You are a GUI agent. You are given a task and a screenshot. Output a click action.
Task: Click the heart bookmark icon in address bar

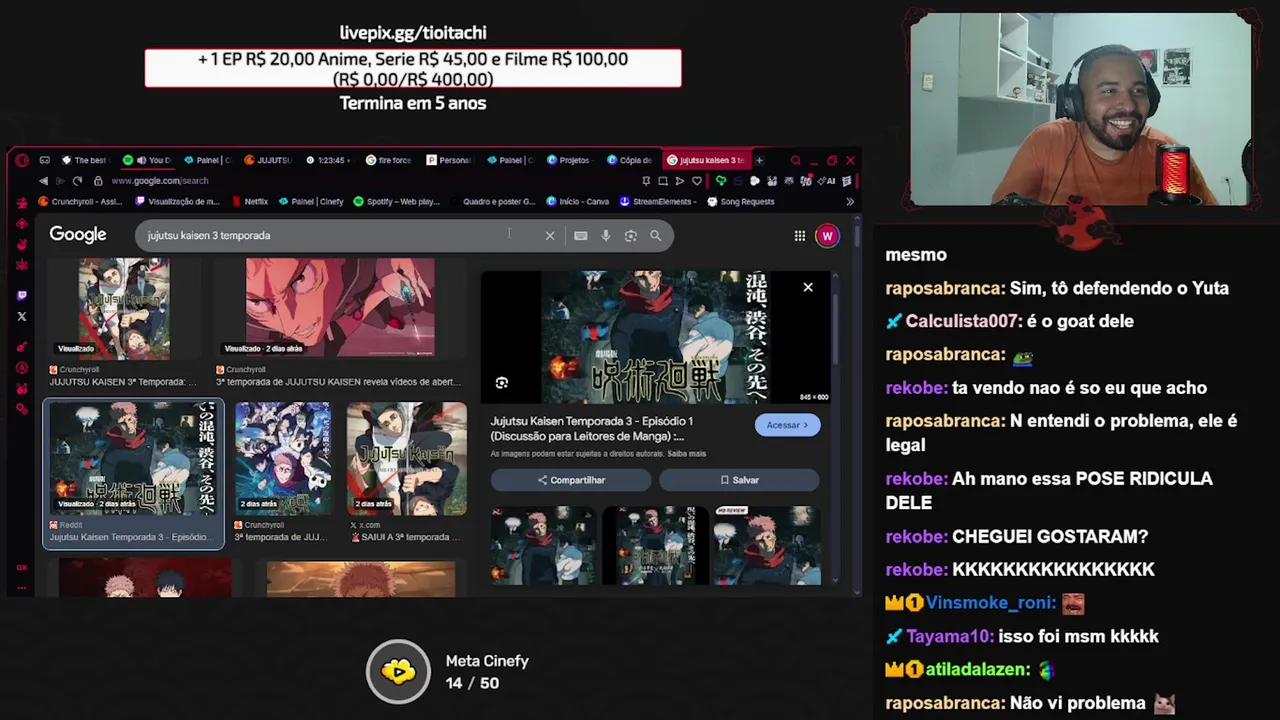[x=697, y=181]
